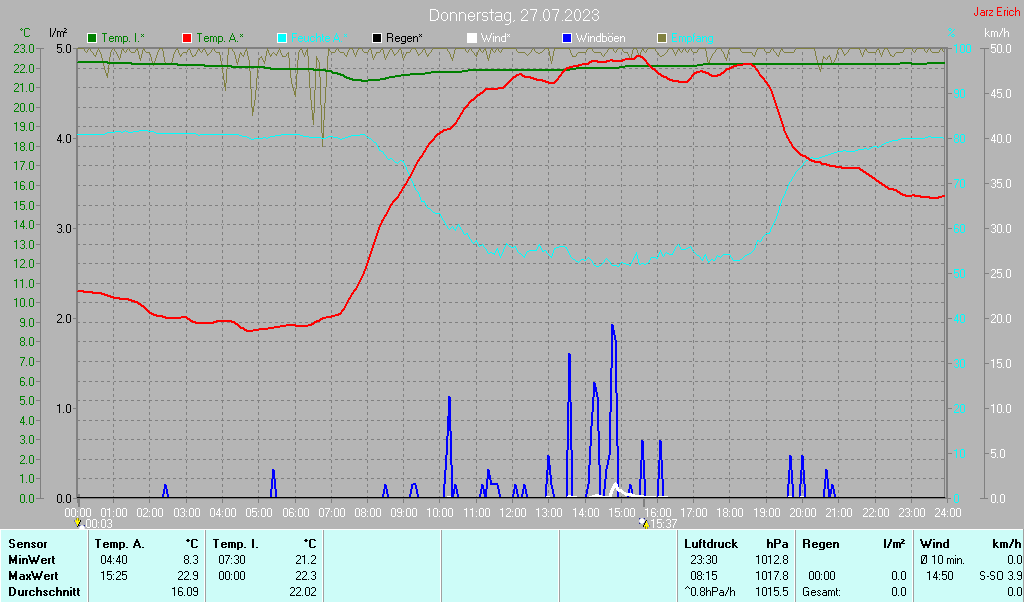Click the Luftdruck header in the table
Screen dimensions: 1024x602
(x=710, y=543)
